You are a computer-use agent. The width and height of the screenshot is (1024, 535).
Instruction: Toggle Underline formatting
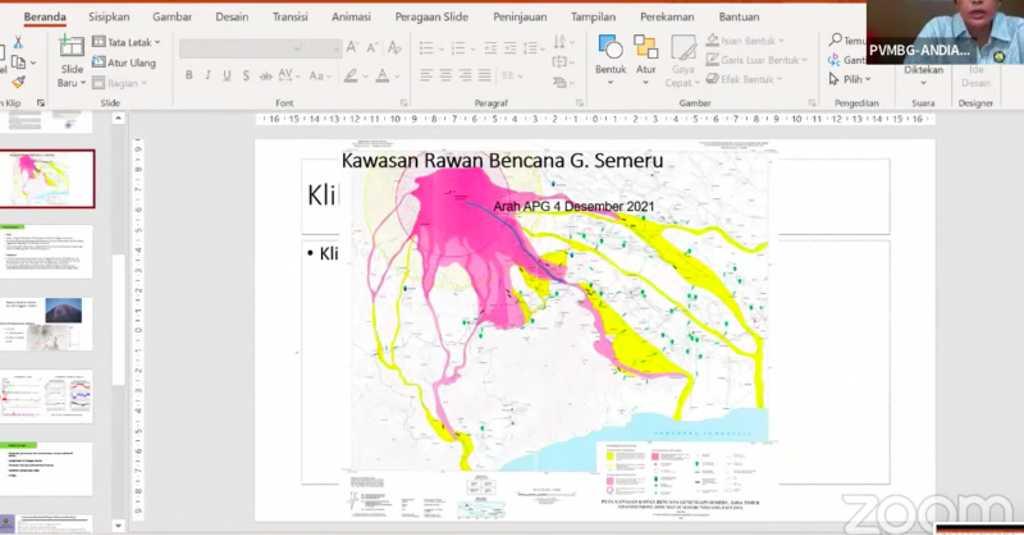point(227,76)
